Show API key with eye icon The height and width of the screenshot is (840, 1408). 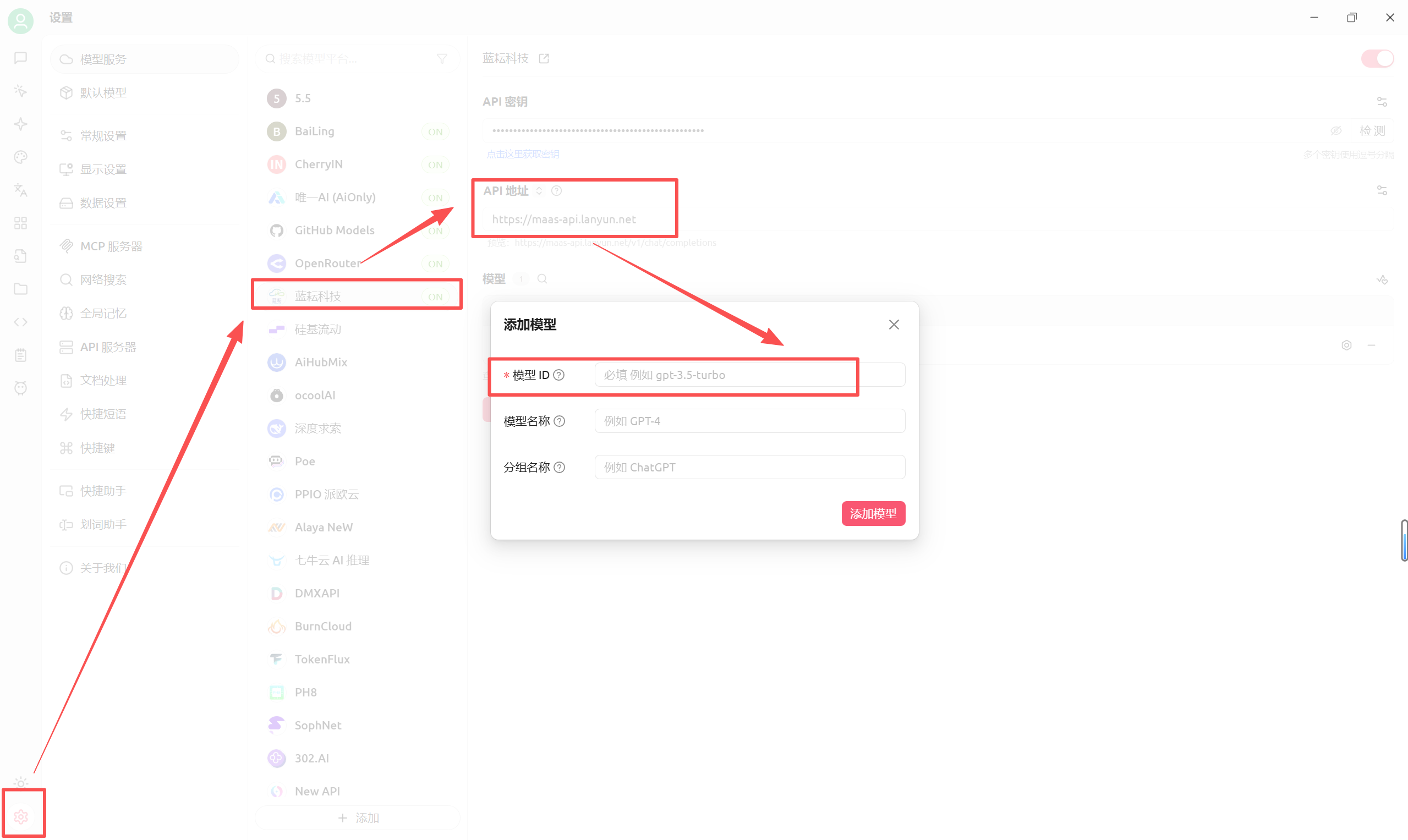pyautogui.click(x=1335, y=131)
